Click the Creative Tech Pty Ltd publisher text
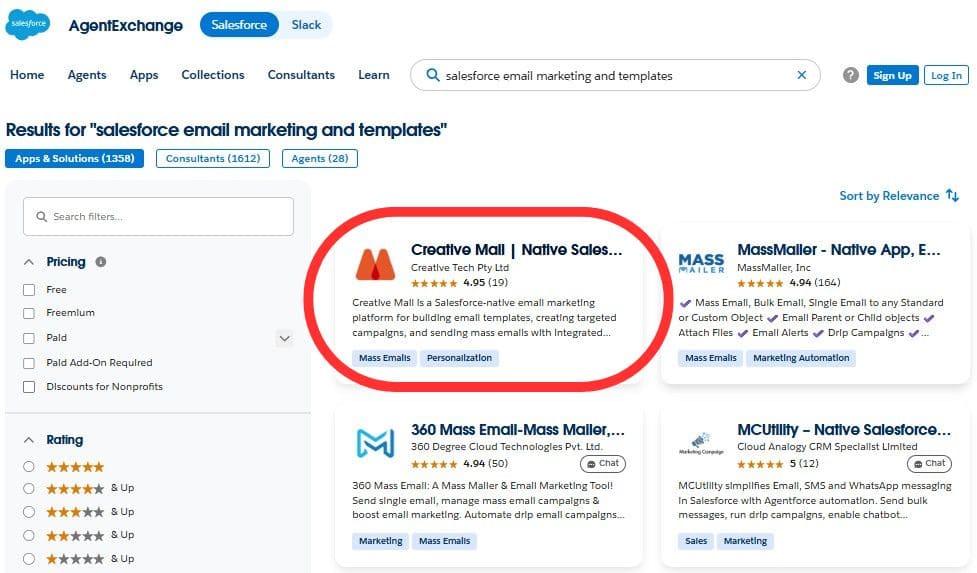Viewport: 977px width, 573px height. coord(460,267)
